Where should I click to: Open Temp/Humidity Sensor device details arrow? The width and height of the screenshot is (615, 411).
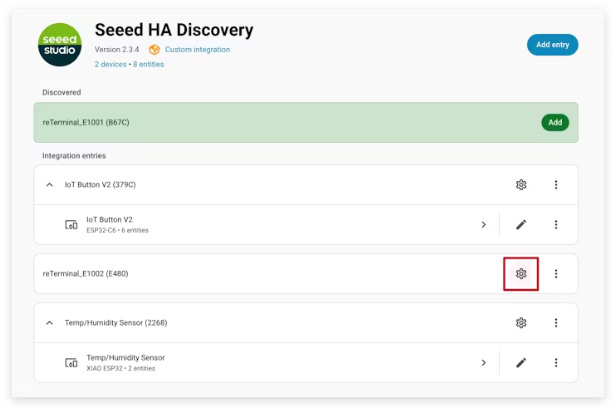point(483,363)
